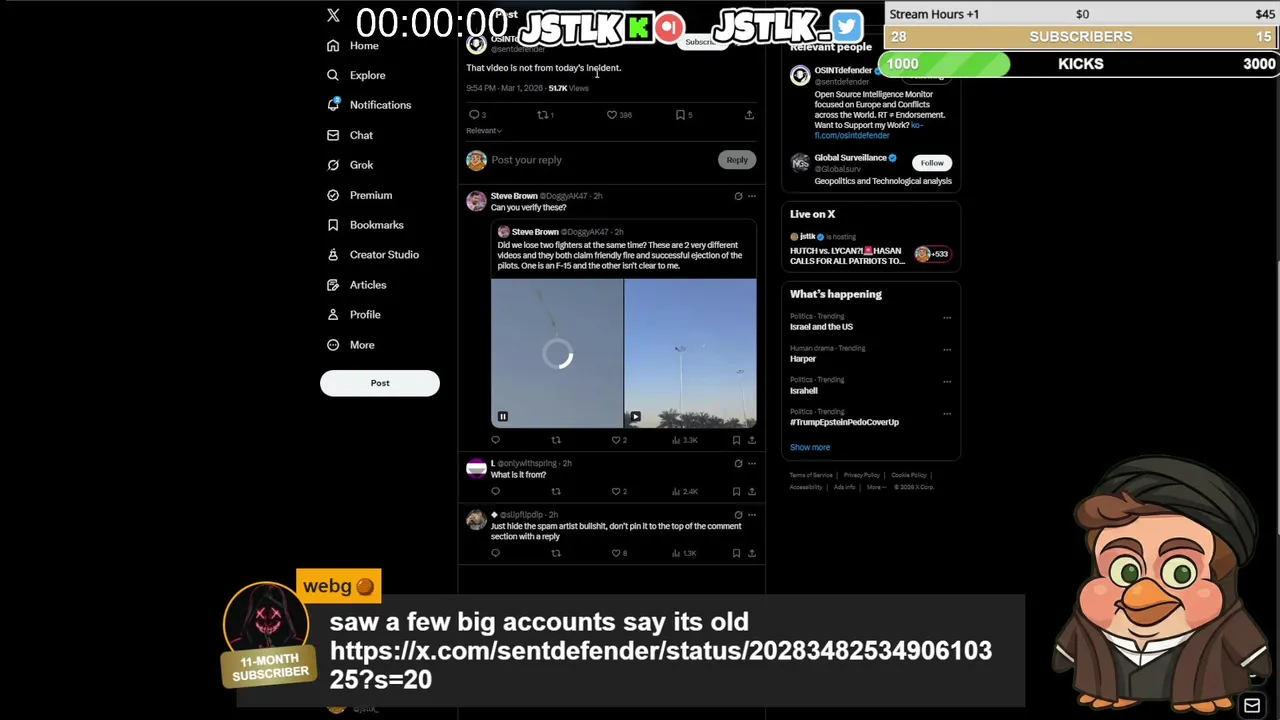Open more options for the Israhell trend
This screenshot has height=720, width=1280.
[x=947, y=381]
